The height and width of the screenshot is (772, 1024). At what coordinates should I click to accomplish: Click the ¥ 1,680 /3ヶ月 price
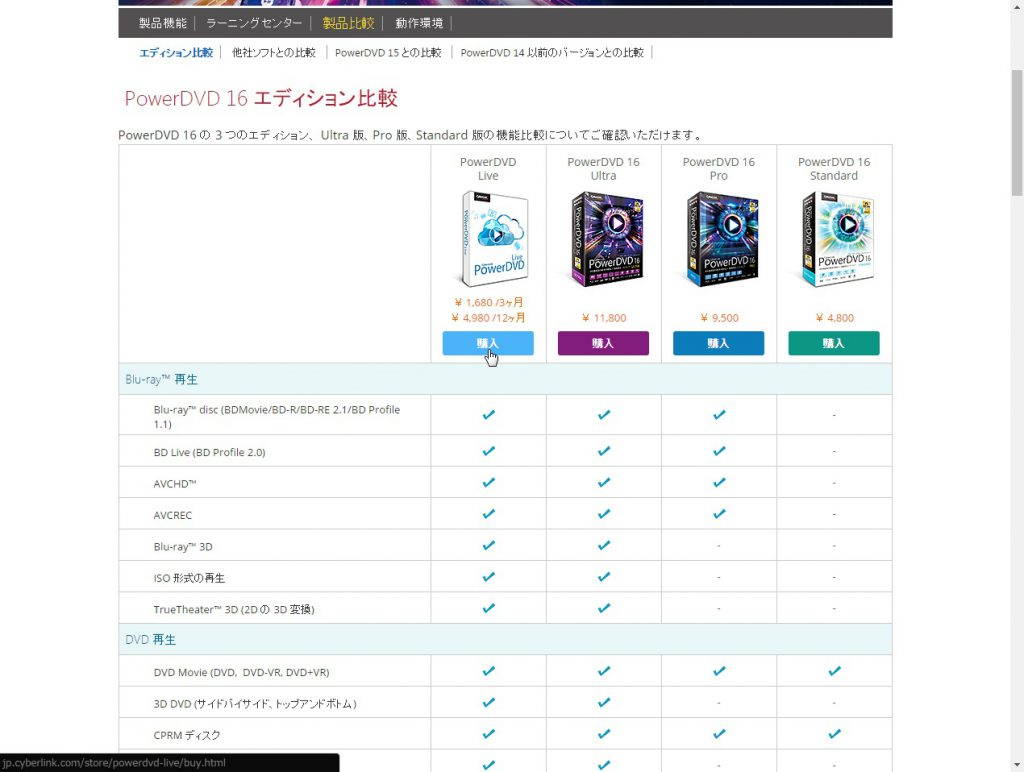488,302
